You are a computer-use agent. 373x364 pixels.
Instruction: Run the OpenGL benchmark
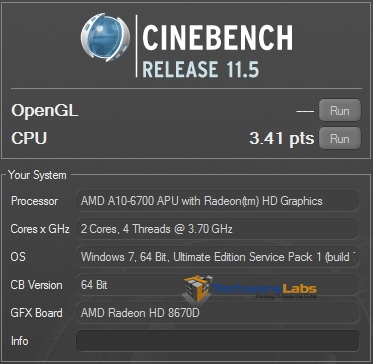[340, 110]
